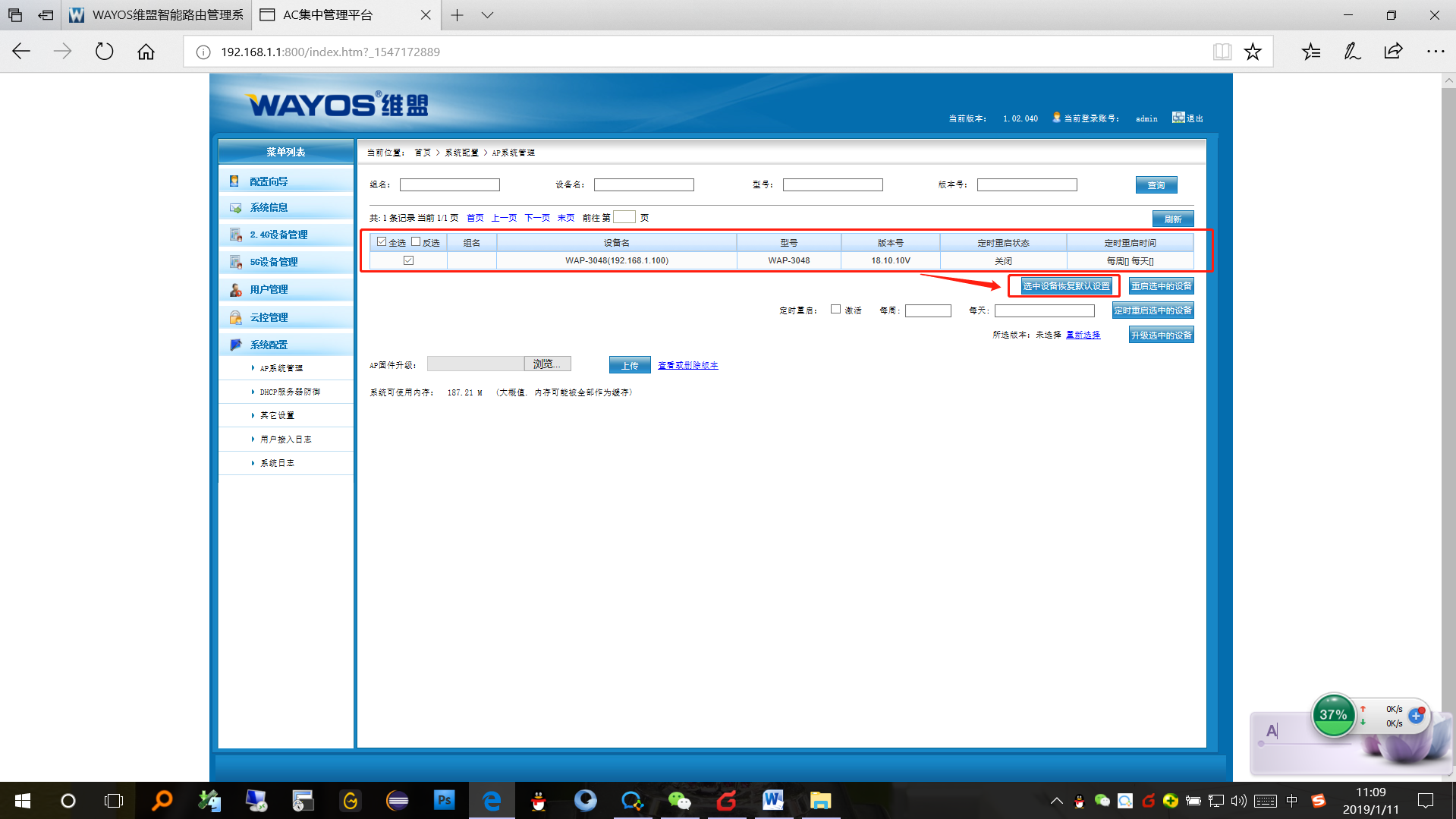
Task: Click the browser back arrow
Action: [21, 52]
